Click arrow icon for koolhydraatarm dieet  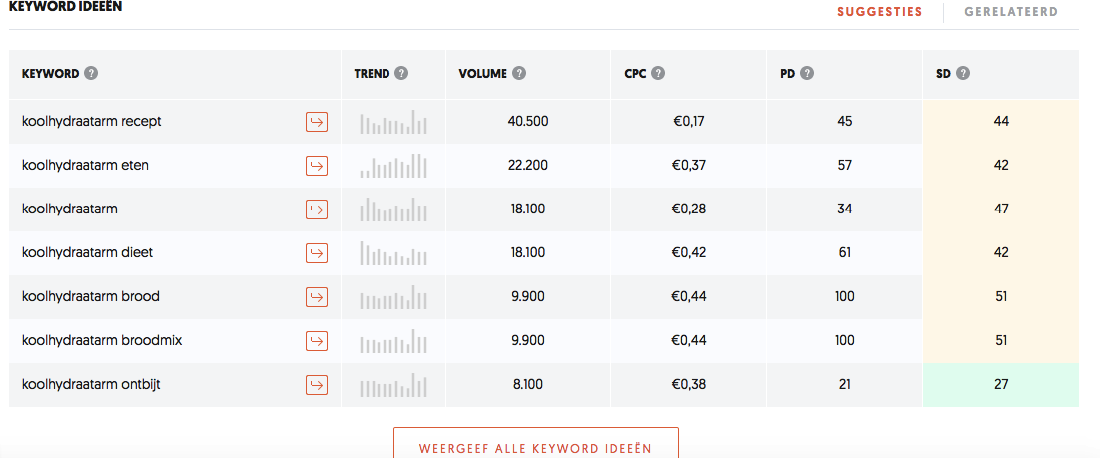(x=317, y=253)
